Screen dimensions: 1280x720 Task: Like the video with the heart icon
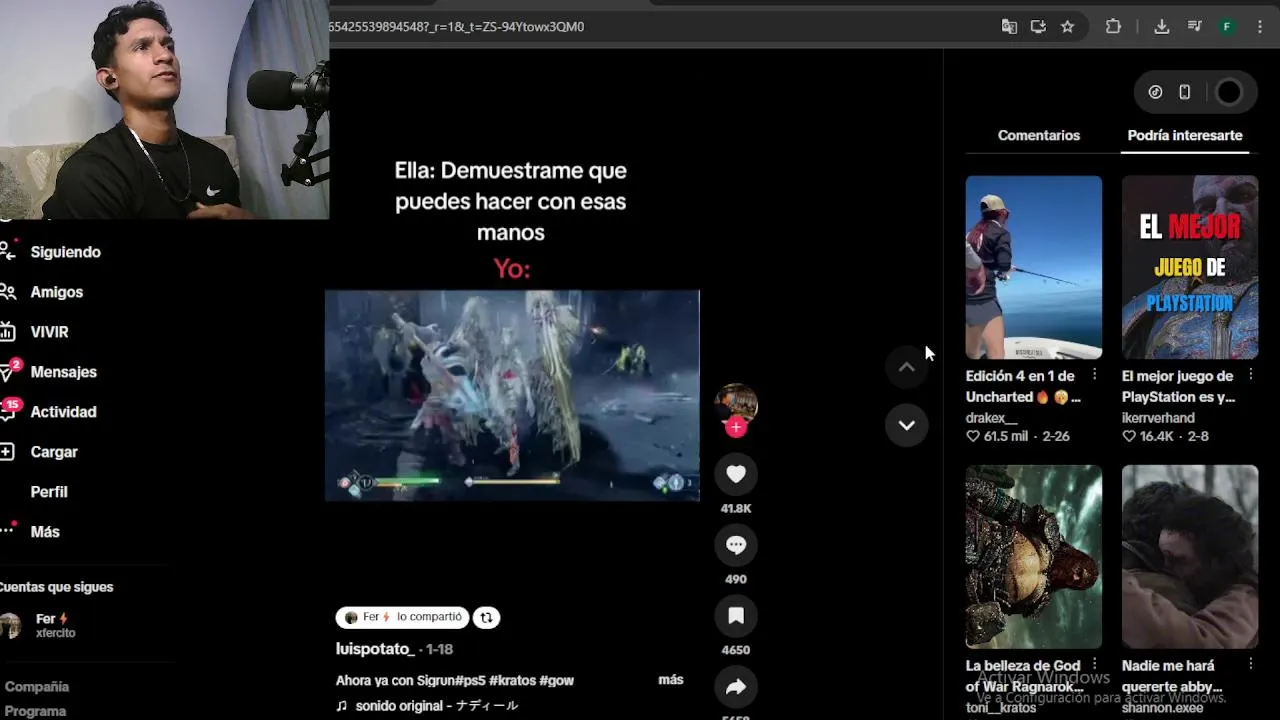pos(736,474)
